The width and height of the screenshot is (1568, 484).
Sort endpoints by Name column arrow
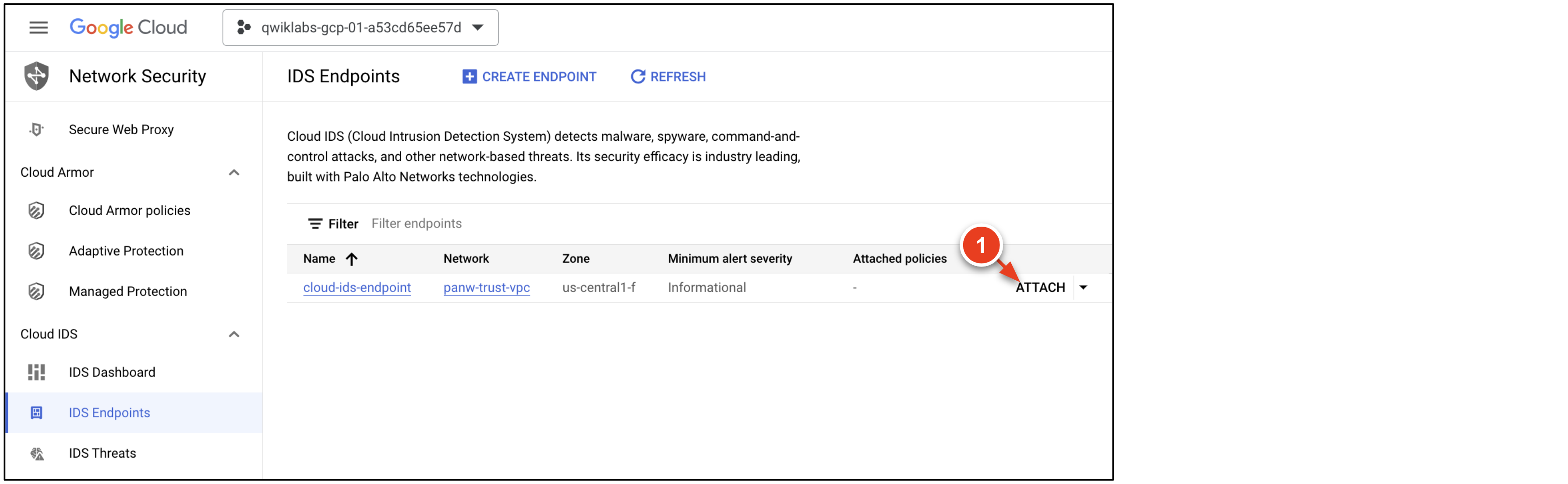click(x=351, y=259)
